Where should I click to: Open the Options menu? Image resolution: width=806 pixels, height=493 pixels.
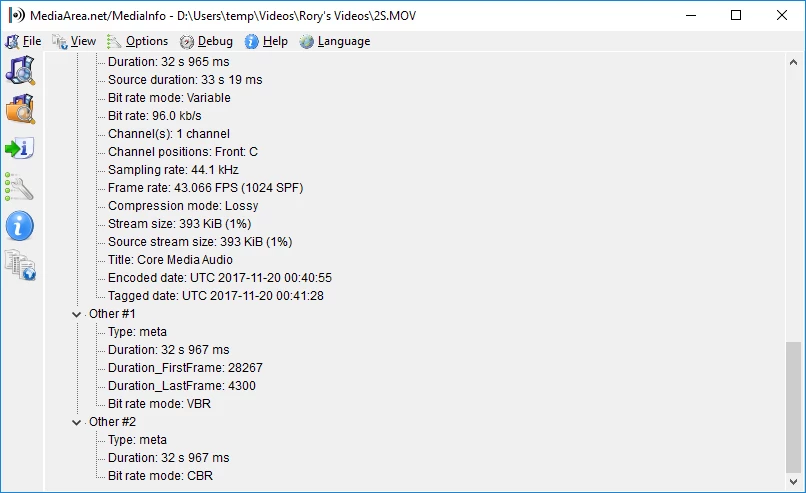point(138,41)
